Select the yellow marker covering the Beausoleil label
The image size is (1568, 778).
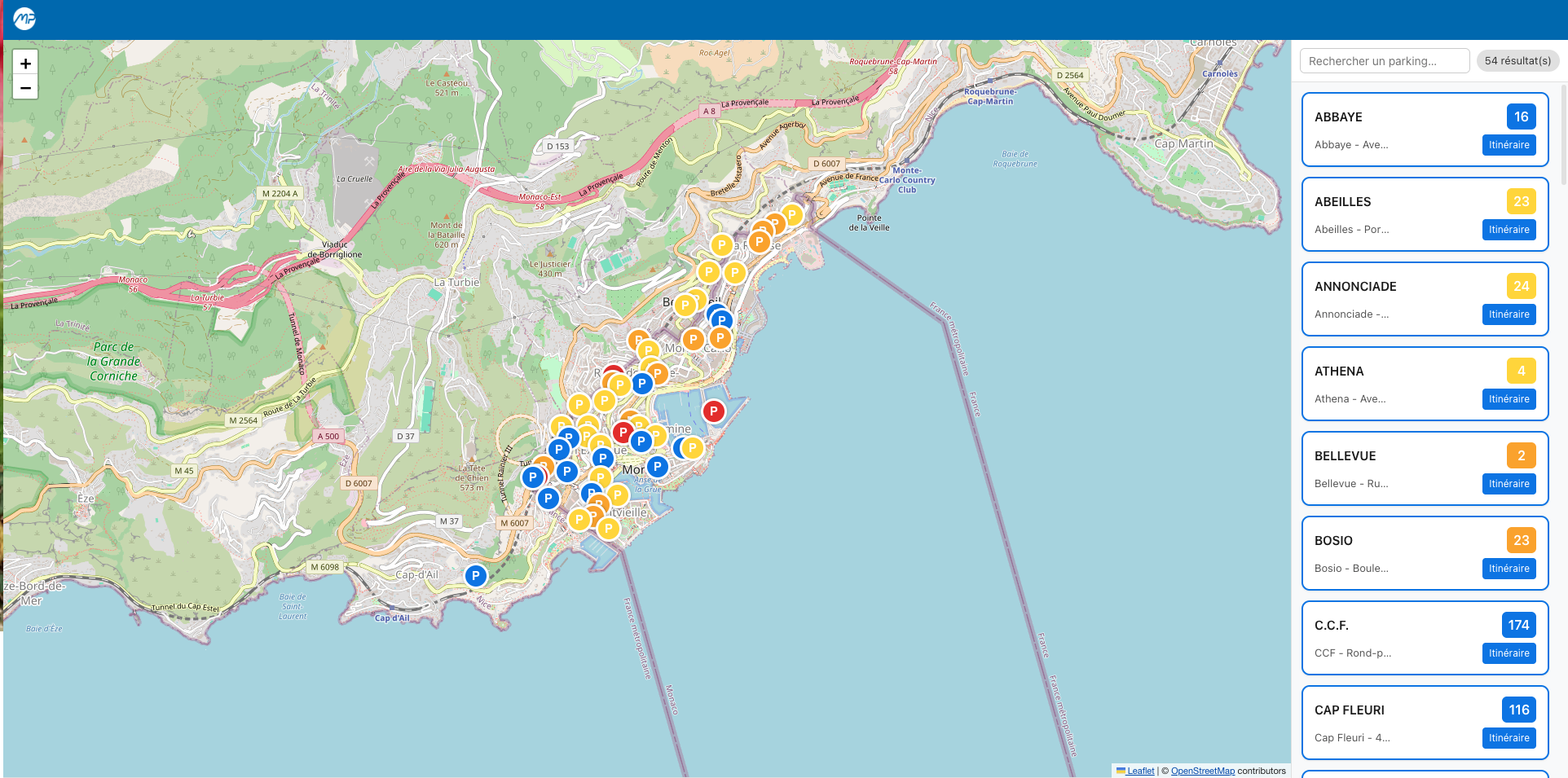point(685,305)
